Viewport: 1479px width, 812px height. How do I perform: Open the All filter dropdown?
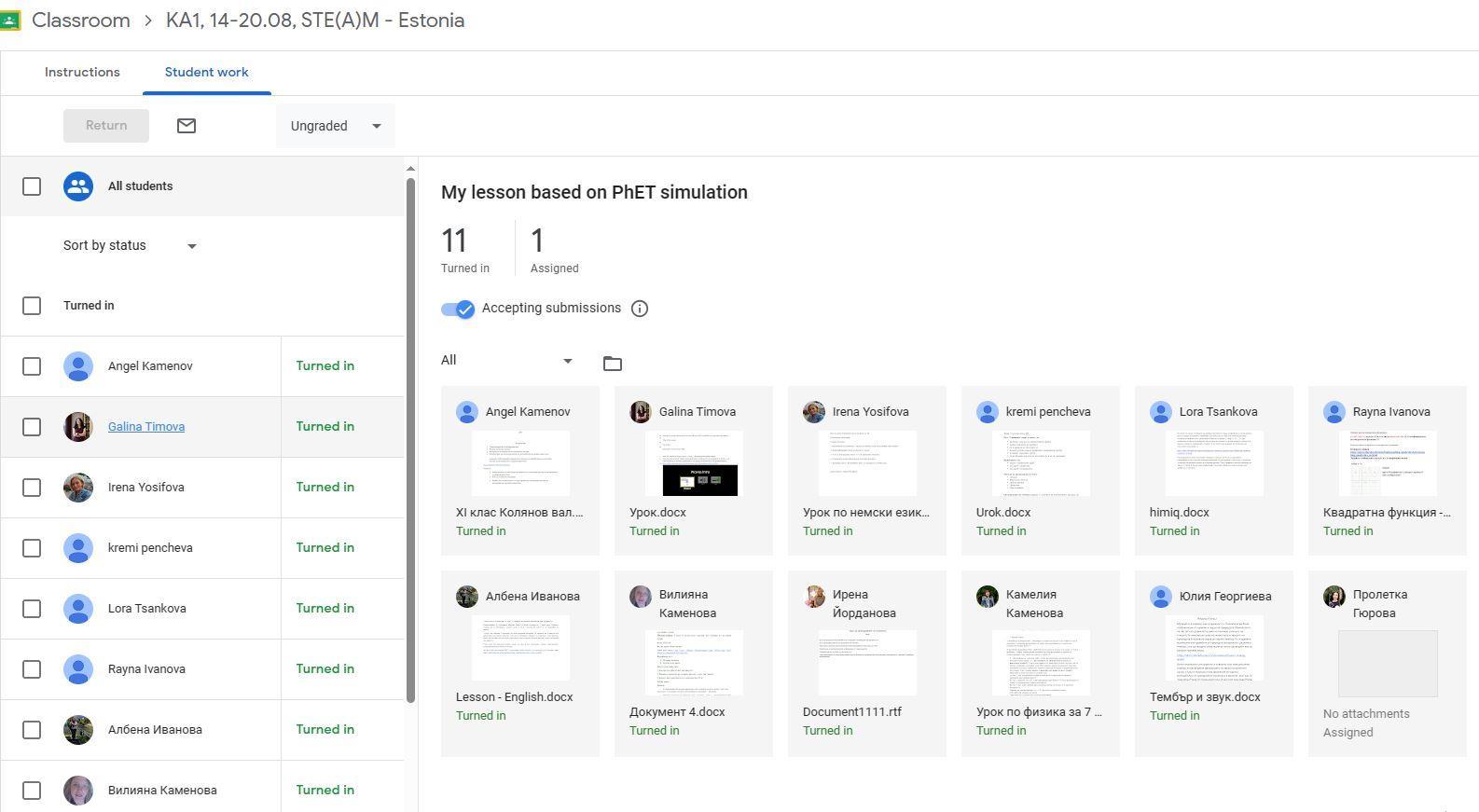[507, 361]
